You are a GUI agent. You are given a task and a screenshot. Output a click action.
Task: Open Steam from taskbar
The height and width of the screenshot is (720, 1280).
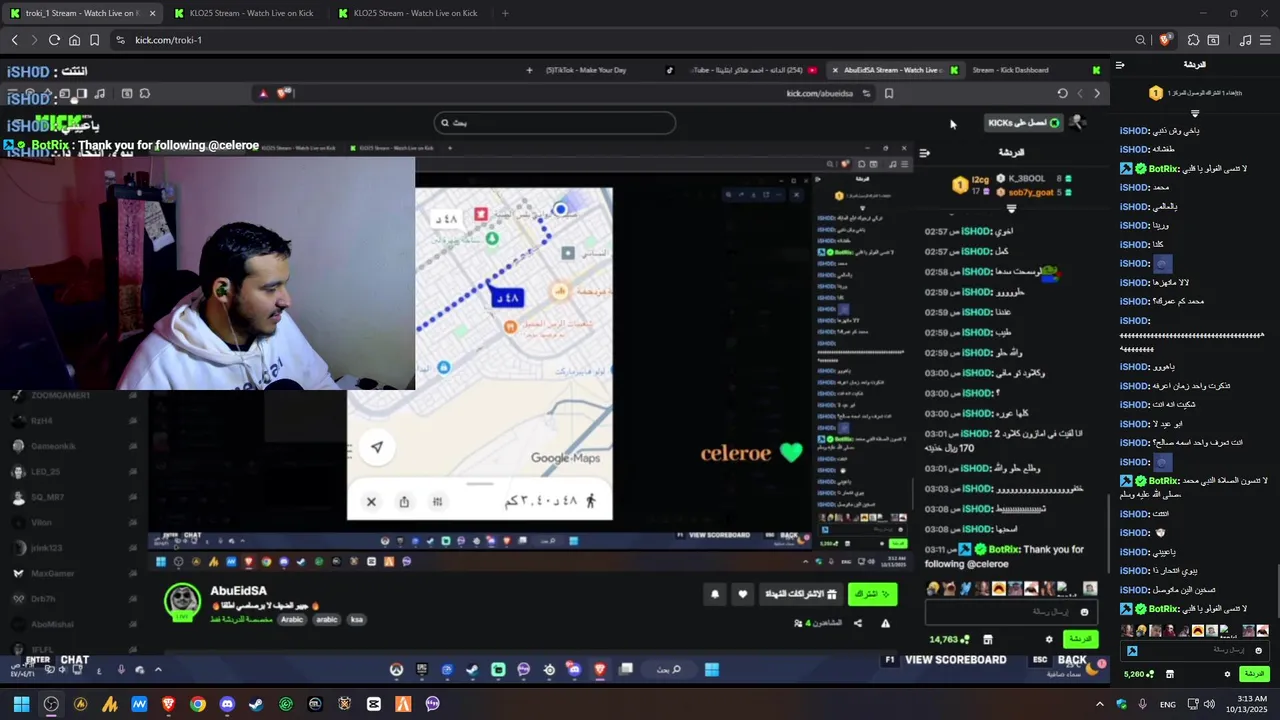[256, 704]
